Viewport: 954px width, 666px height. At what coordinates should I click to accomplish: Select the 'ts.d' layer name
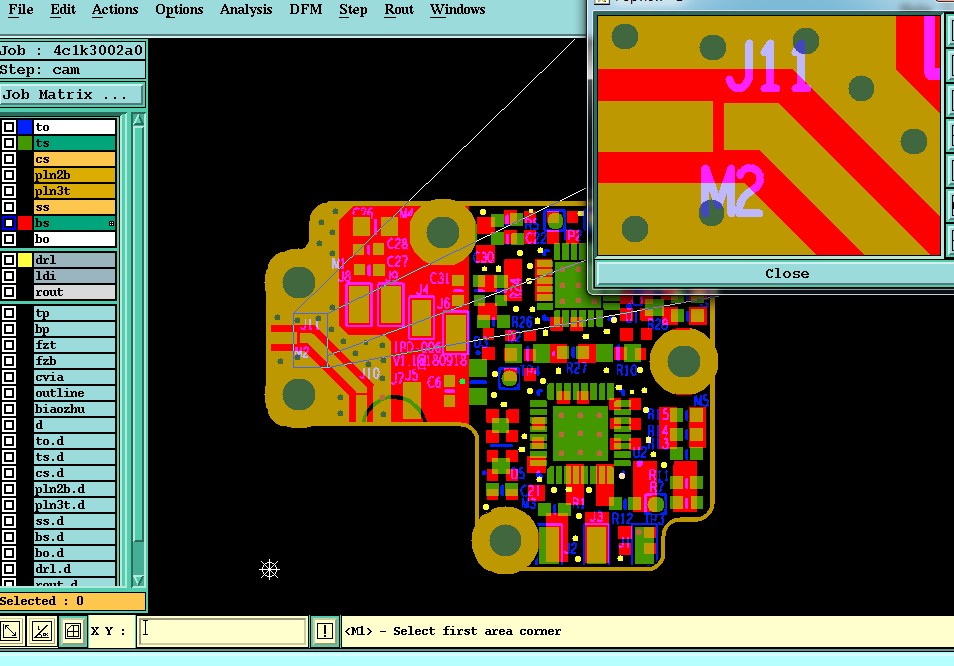[74, 457]
